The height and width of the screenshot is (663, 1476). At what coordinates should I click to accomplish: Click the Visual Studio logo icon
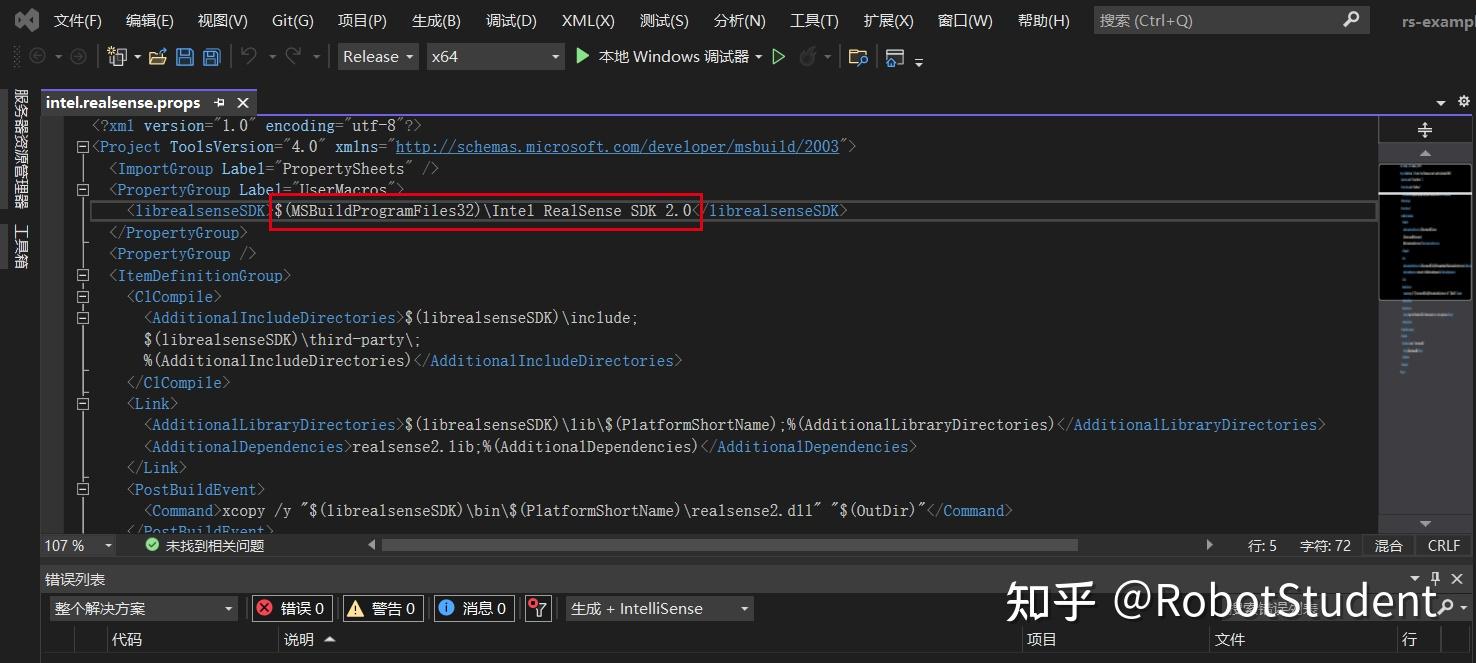pyautogui.click(x=27, y=20)
